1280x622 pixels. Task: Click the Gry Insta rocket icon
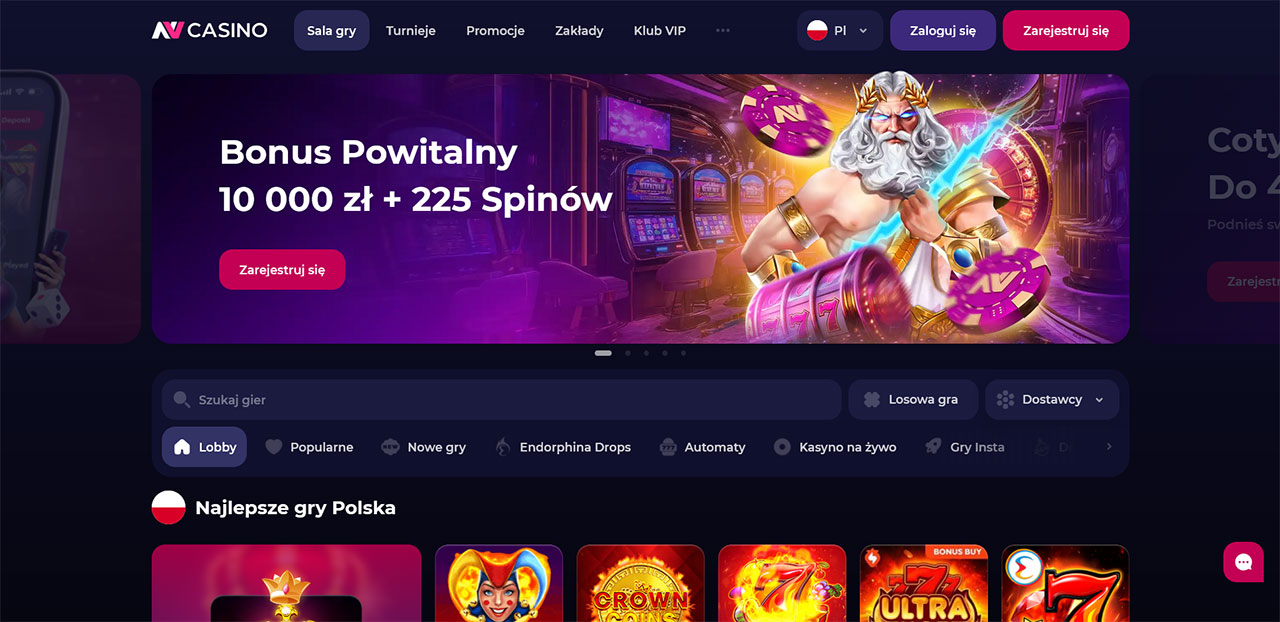click(x=933, y=447)
